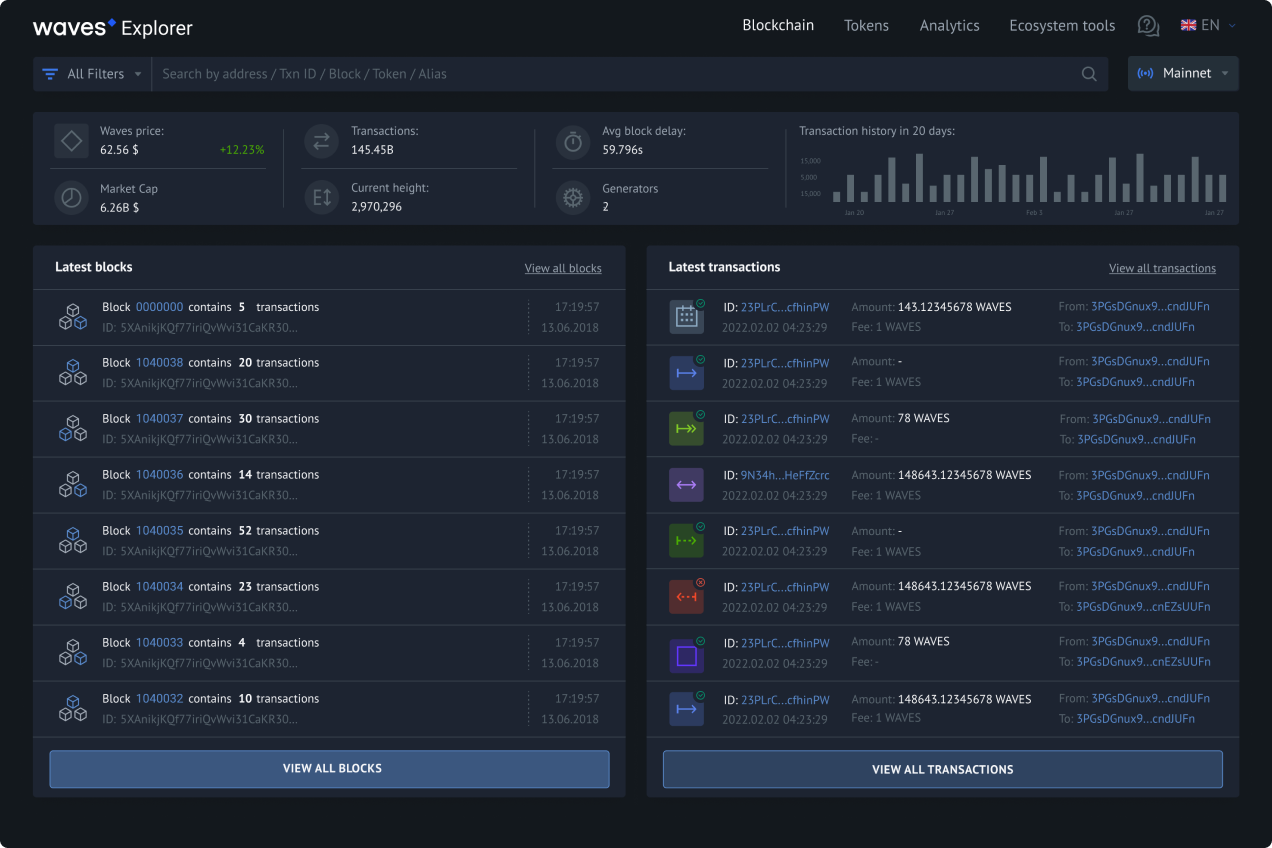Click the purple square transaction icon
The image size is (1272, 848).
coord(687,656)
